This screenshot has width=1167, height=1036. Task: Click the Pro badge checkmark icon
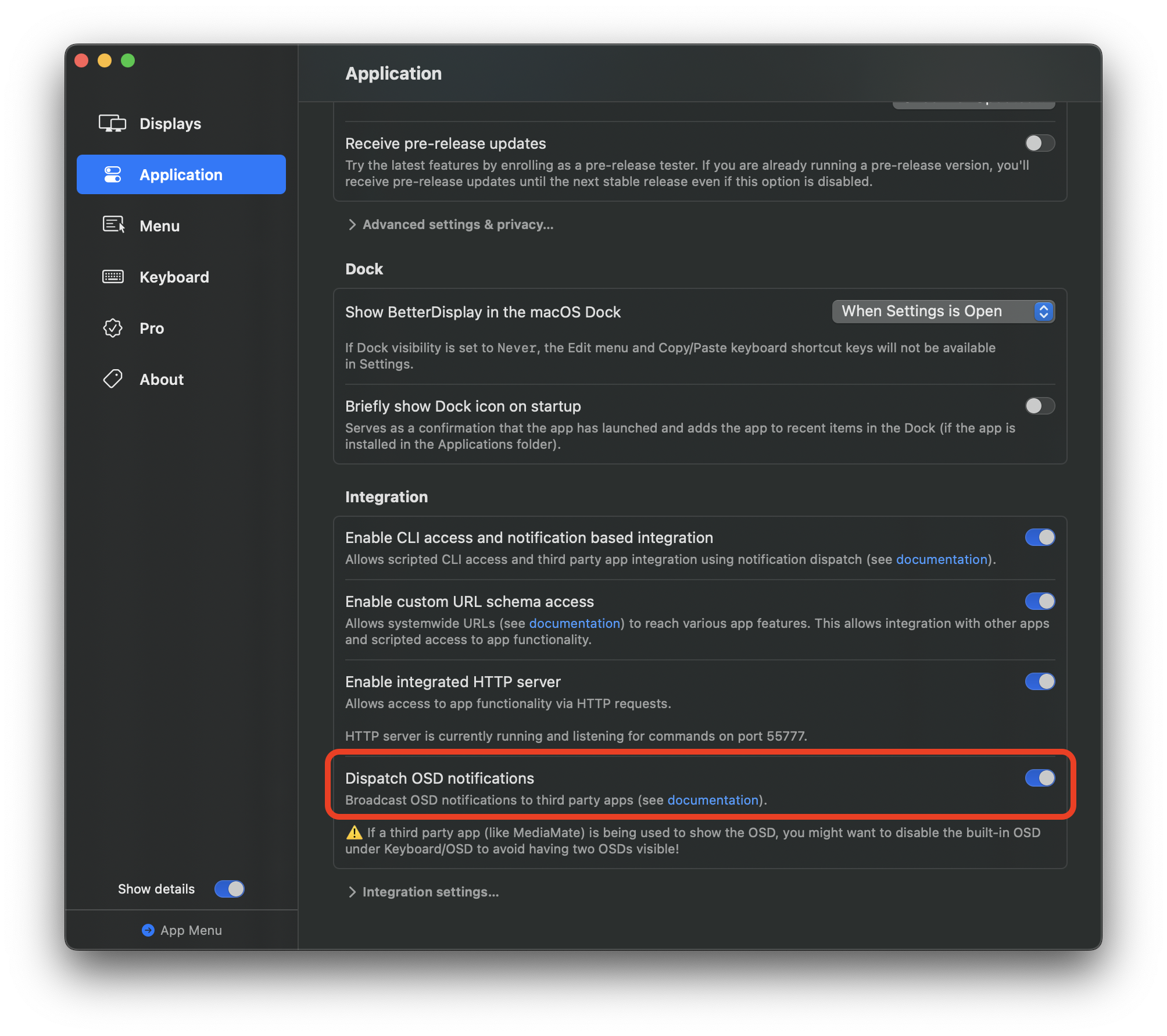tap(113, 328)
